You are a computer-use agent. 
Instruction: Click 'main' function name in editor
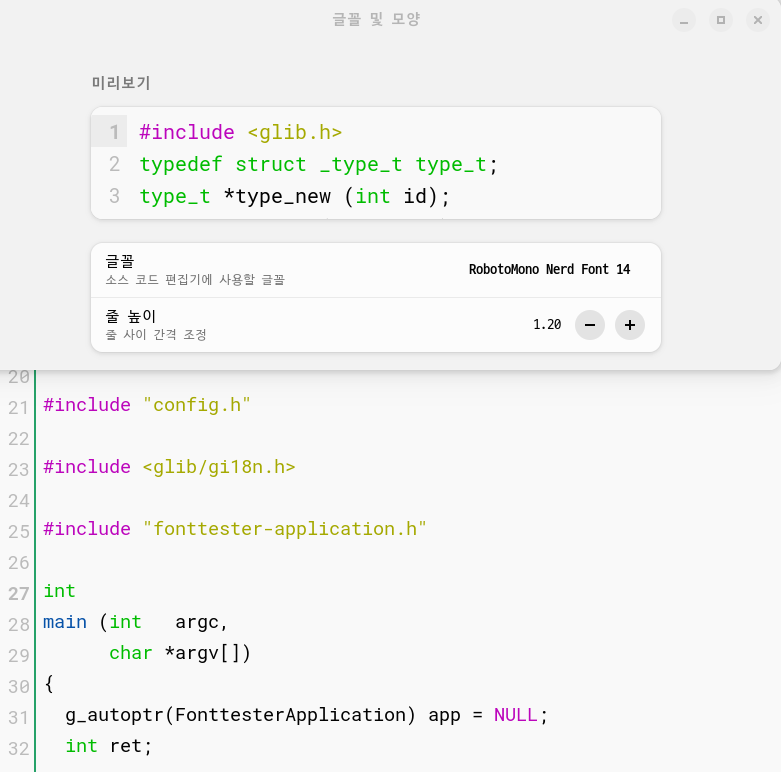point(65,622)
